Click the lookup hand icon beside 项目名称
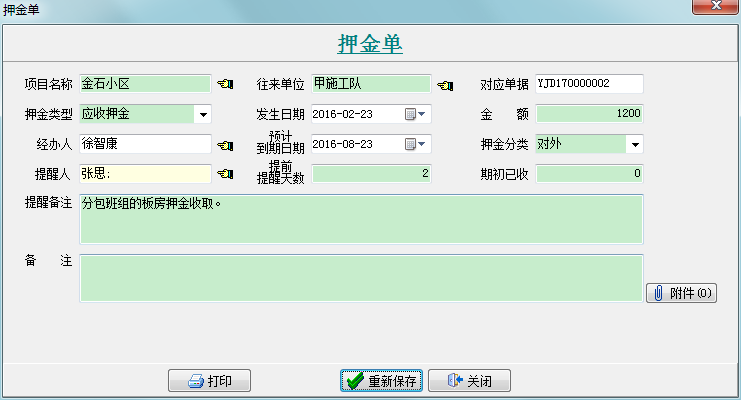This screenshot has width=741, height=400. pyautogui.click(x=225, y=84)
